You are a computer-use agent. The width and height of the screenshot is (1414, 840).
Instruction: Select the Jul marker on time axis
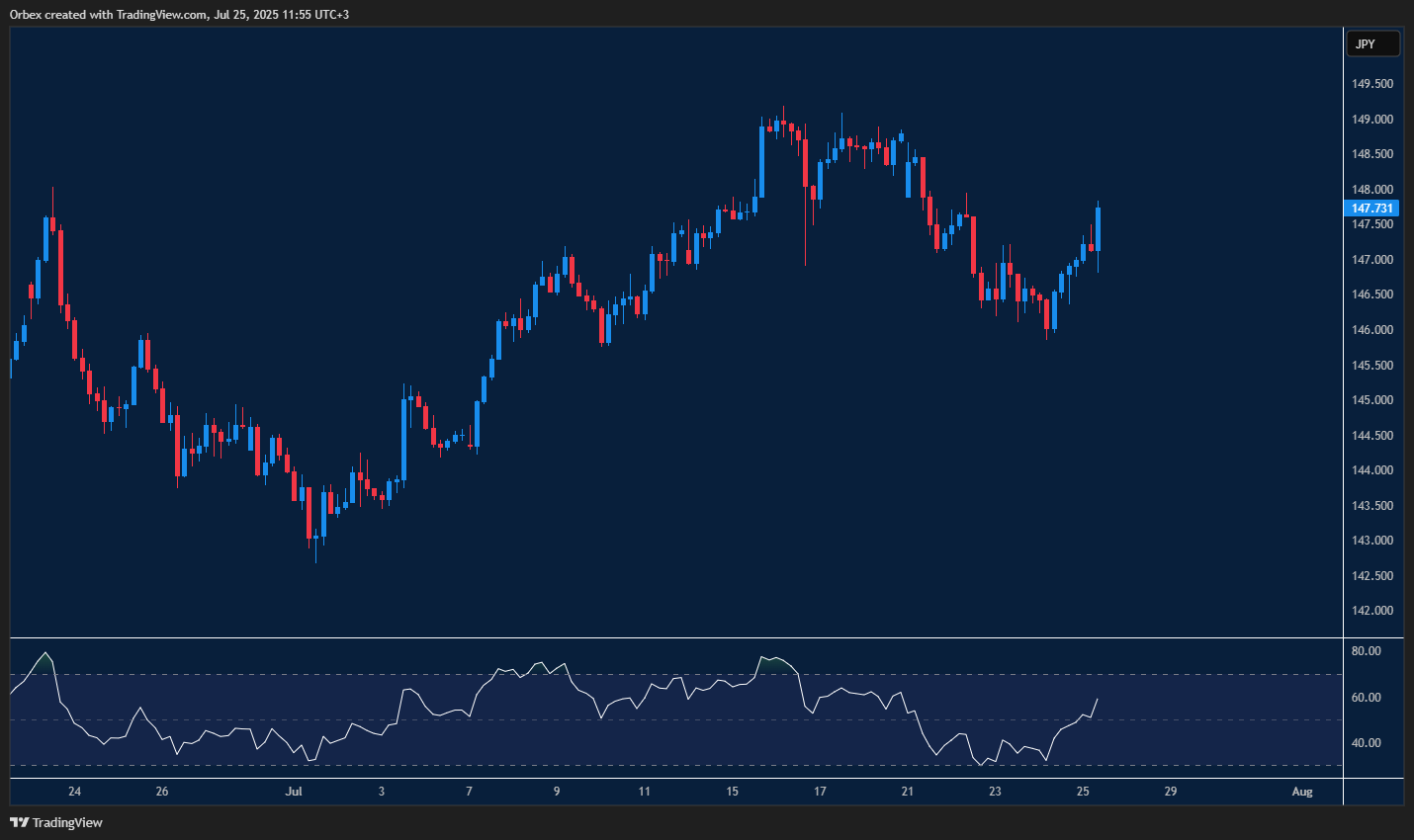[x=293, y=792]
